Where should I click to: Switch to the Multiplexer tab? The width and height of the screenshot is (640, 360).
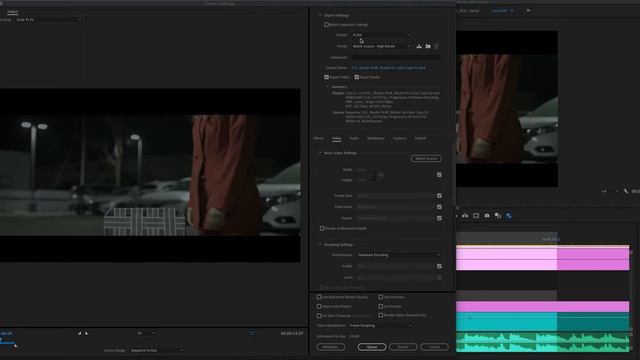point(376,139)
